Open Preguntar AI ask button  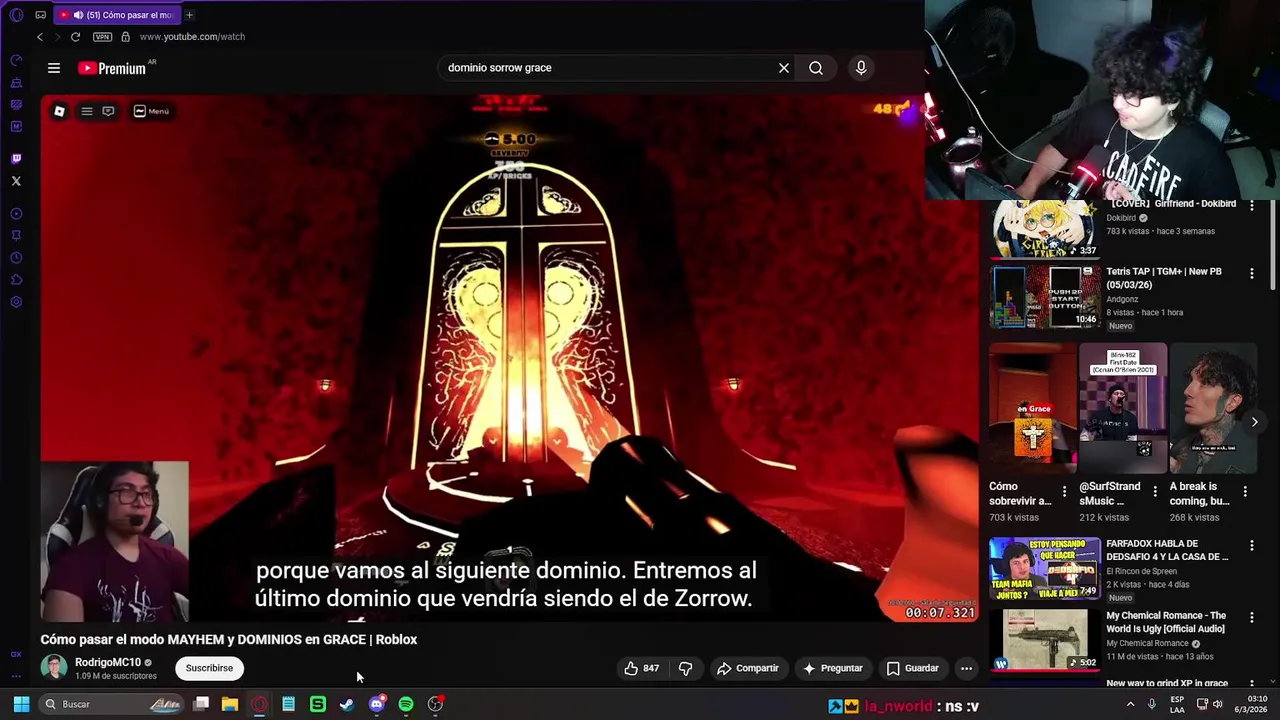tap(832, 668)
